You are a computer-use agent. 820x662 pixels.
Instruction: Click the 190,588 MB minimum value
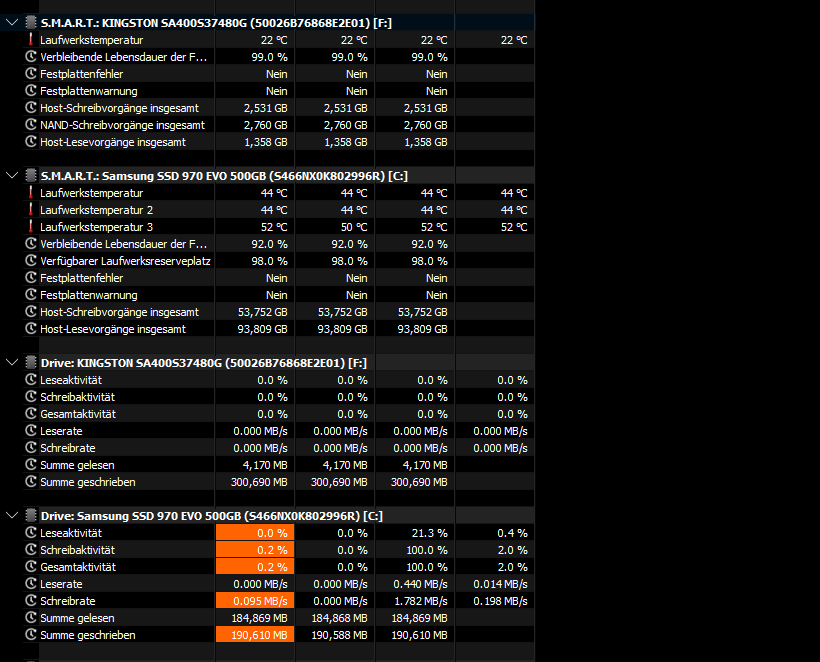coord(339,635)
